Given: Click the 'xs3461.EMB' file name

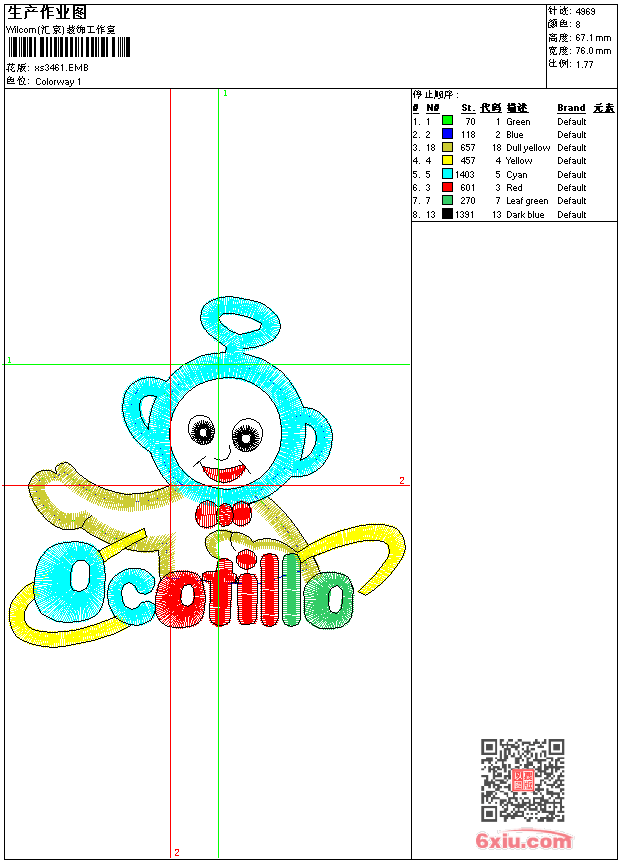Looking at the screenshot, I should (x=61, y=68).
